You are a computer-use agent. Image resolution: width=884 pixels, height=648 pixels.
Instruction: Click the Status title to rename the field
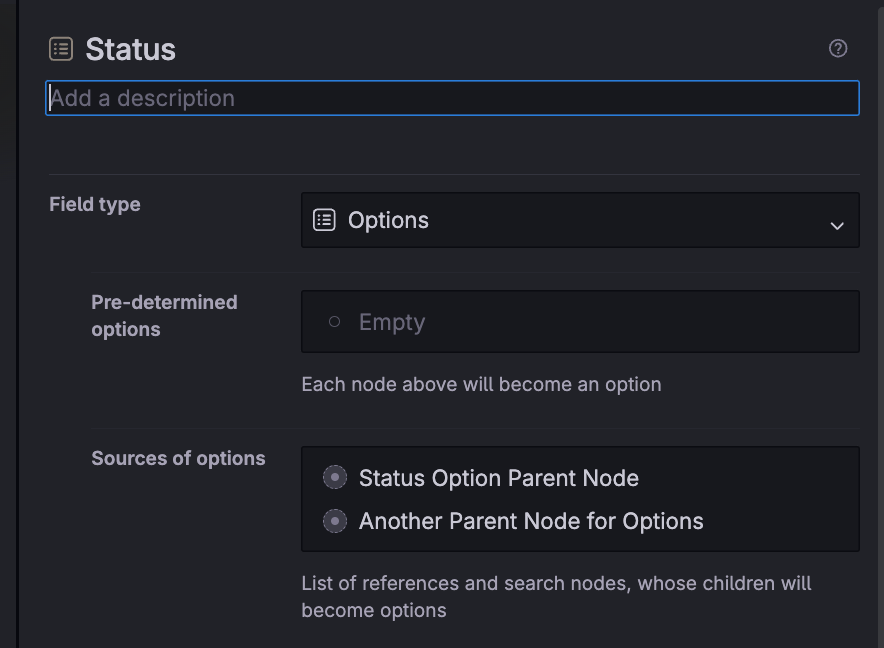pyautogui.click(x=131, y=47)
